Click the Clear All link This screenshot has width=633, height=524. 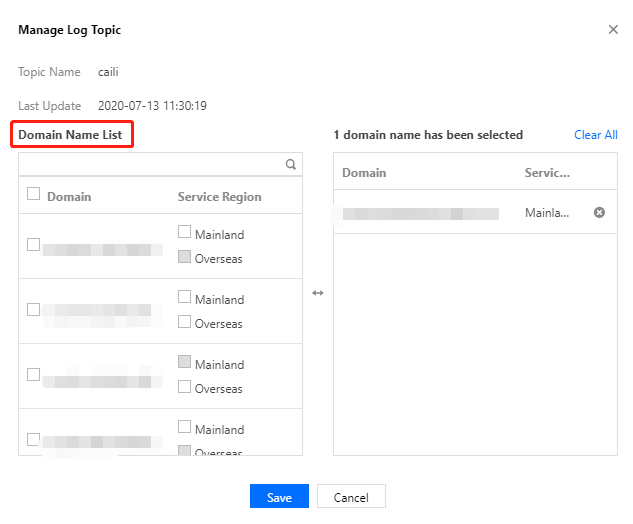coord(595,135)
